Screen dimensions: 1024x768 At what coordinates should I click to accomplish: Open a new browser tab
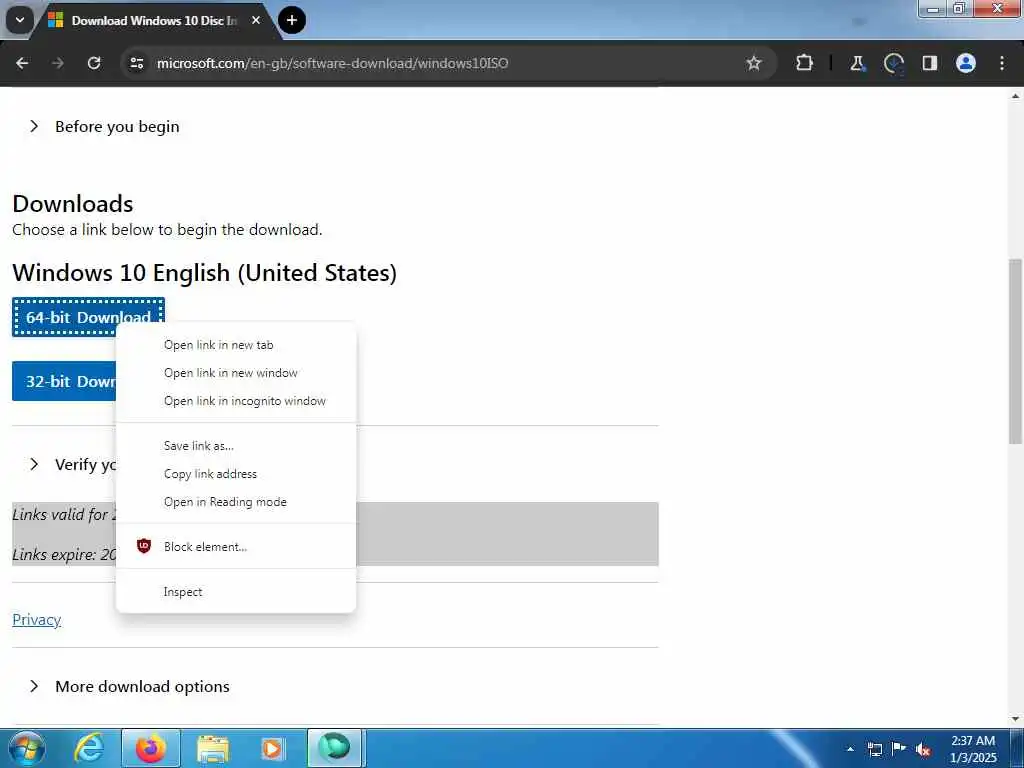pos(291,20)
